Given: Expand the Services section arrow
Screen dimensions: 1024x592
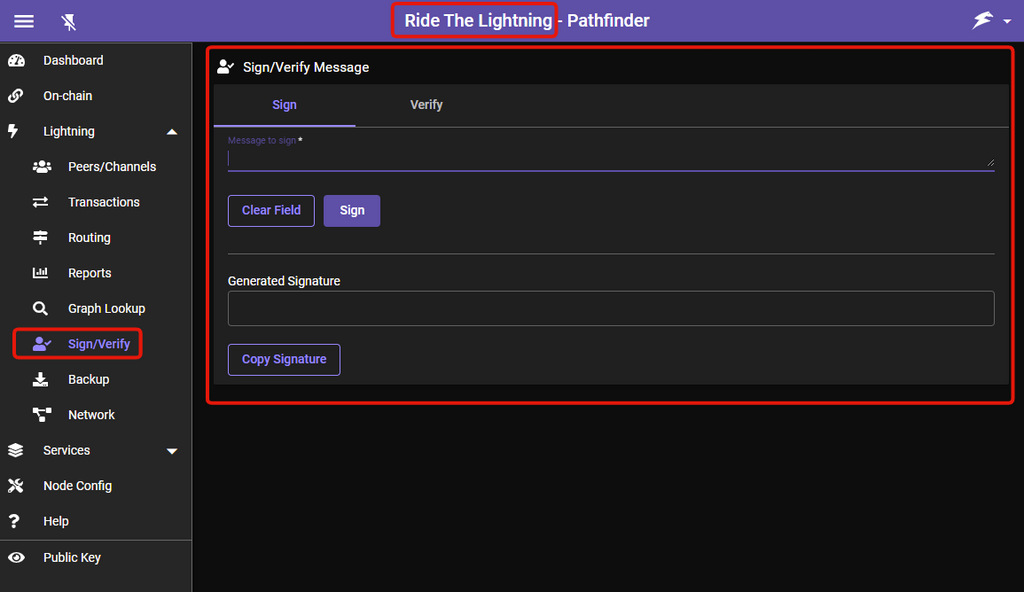Looking at the screenshot, I should (x=172, y=451).
